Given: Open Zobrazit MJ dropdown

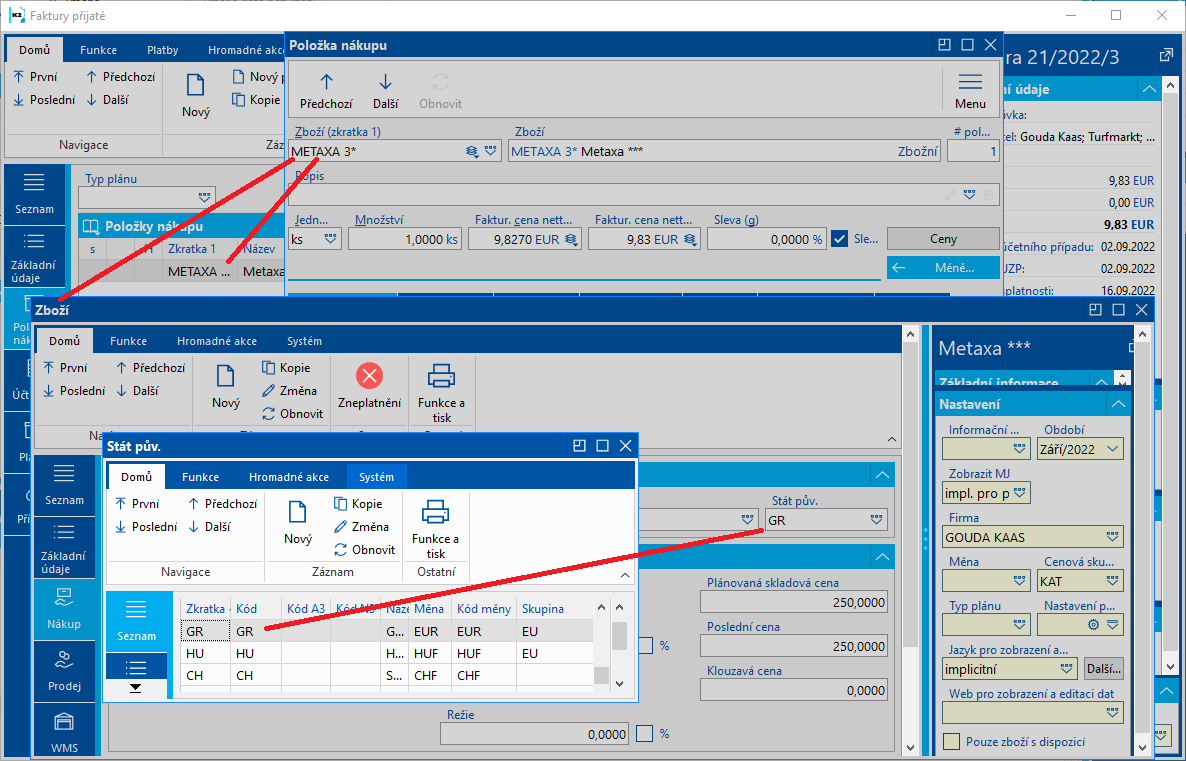Looking at the screenshot, I should tap(1020, 493).
